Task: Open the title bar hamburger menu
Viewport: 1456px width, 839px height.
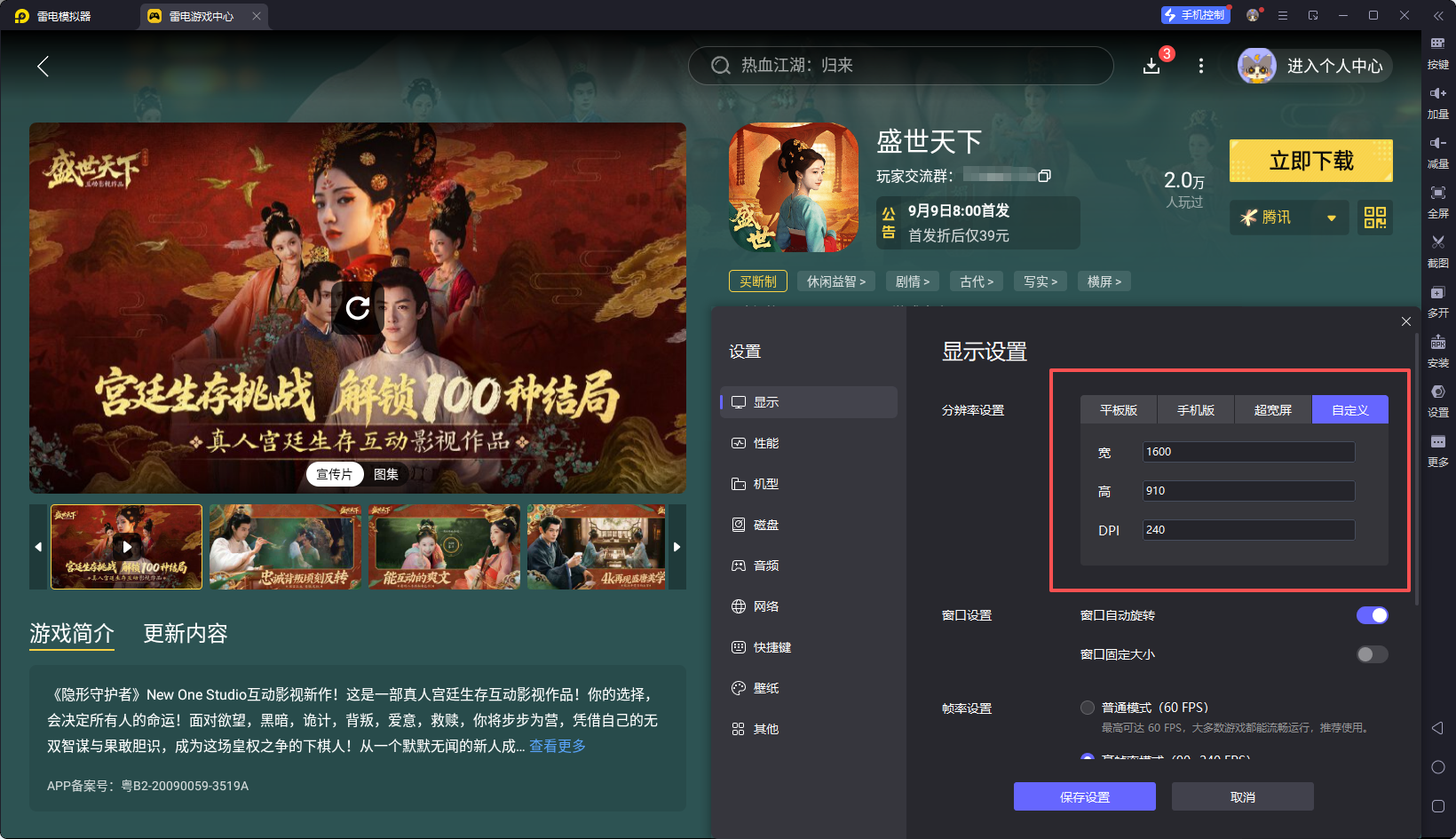Action: click(1283, 15)
